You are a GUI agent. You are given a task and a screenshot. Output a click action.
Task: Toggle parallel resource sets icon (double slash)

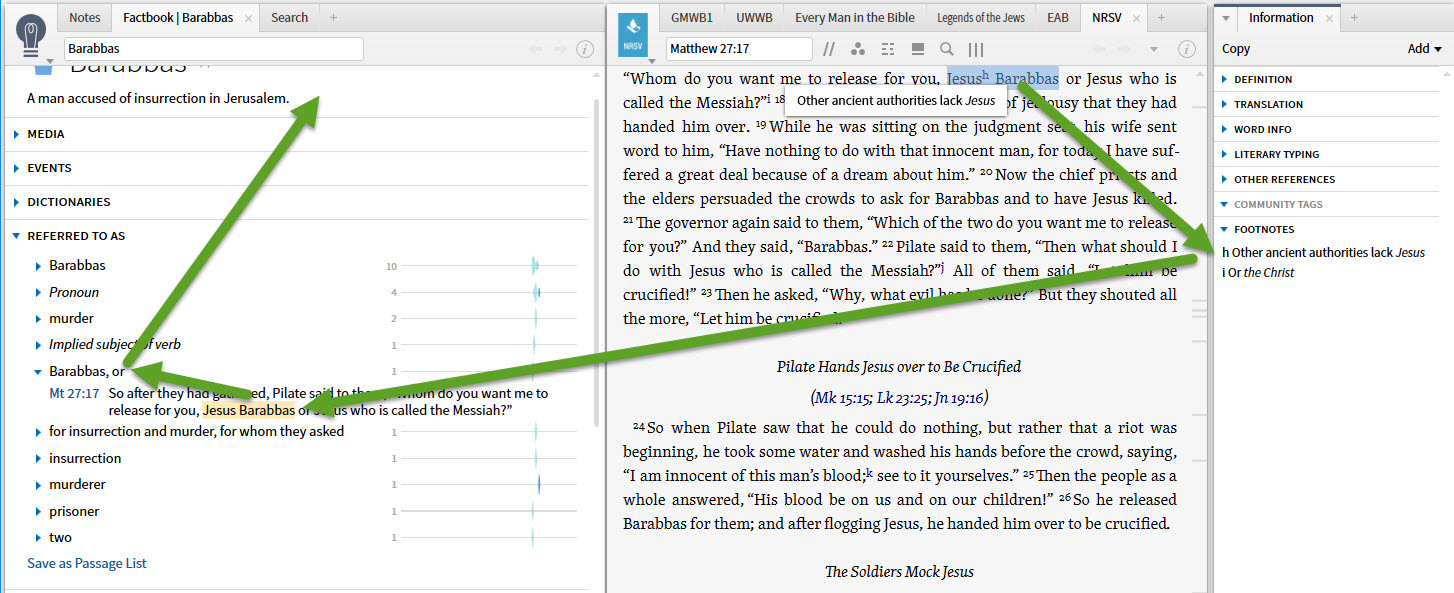(829, 49)
